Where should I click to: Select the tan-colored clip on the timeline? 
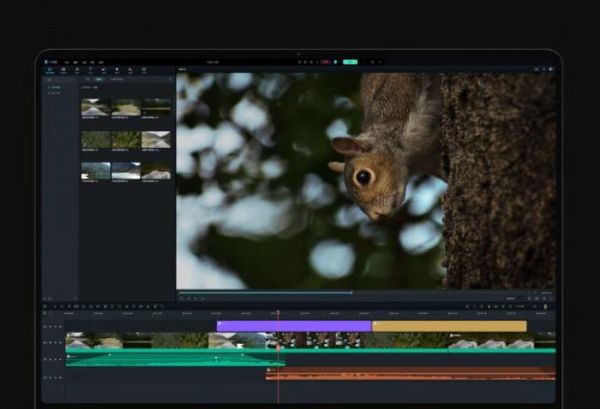449,326
